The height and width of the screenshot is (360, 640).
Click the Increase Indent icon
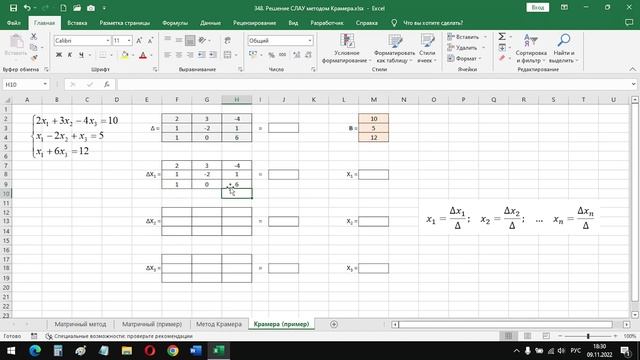(x=213, y=55)
